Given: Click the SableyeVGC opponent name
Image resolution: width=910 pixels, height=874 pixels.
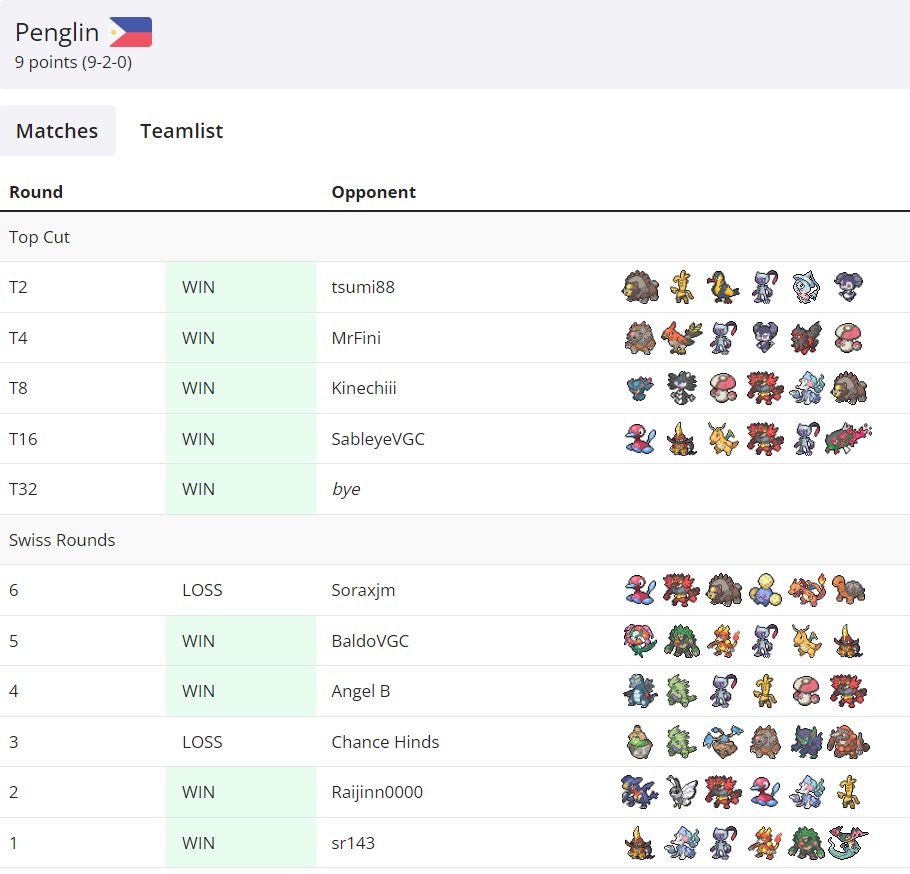Looking at the screenshot, I should pos(378,438).
